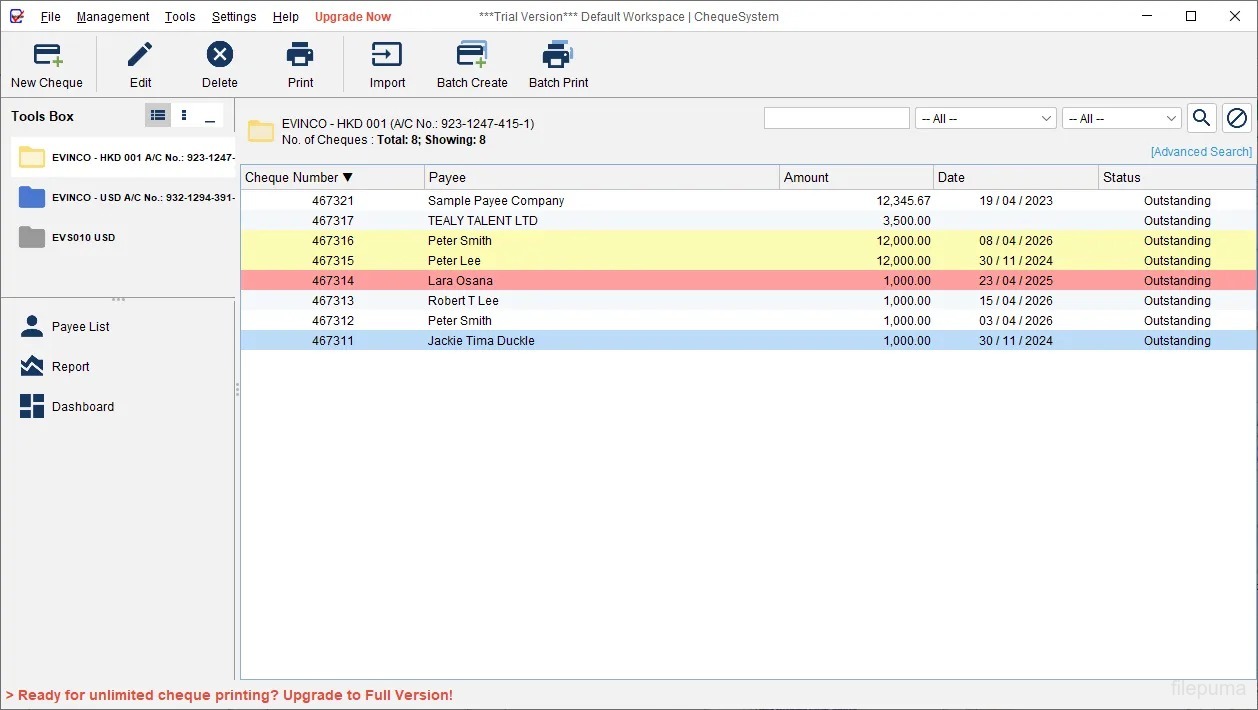
Task: Minimize the Tools Box panel
Action: point(210,116)
